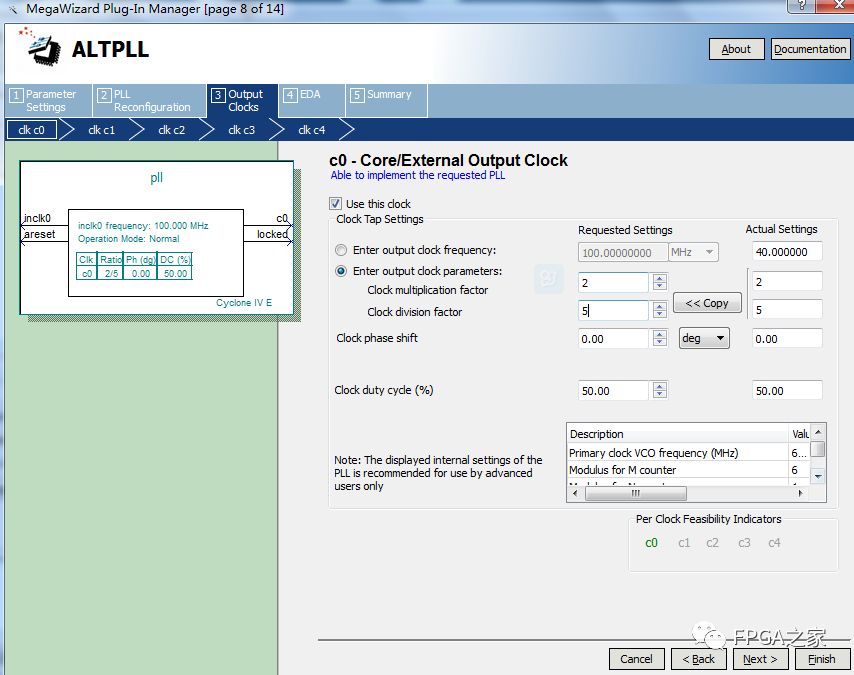
Task: Switch to Parameter Settings tab
Action: 48,101
